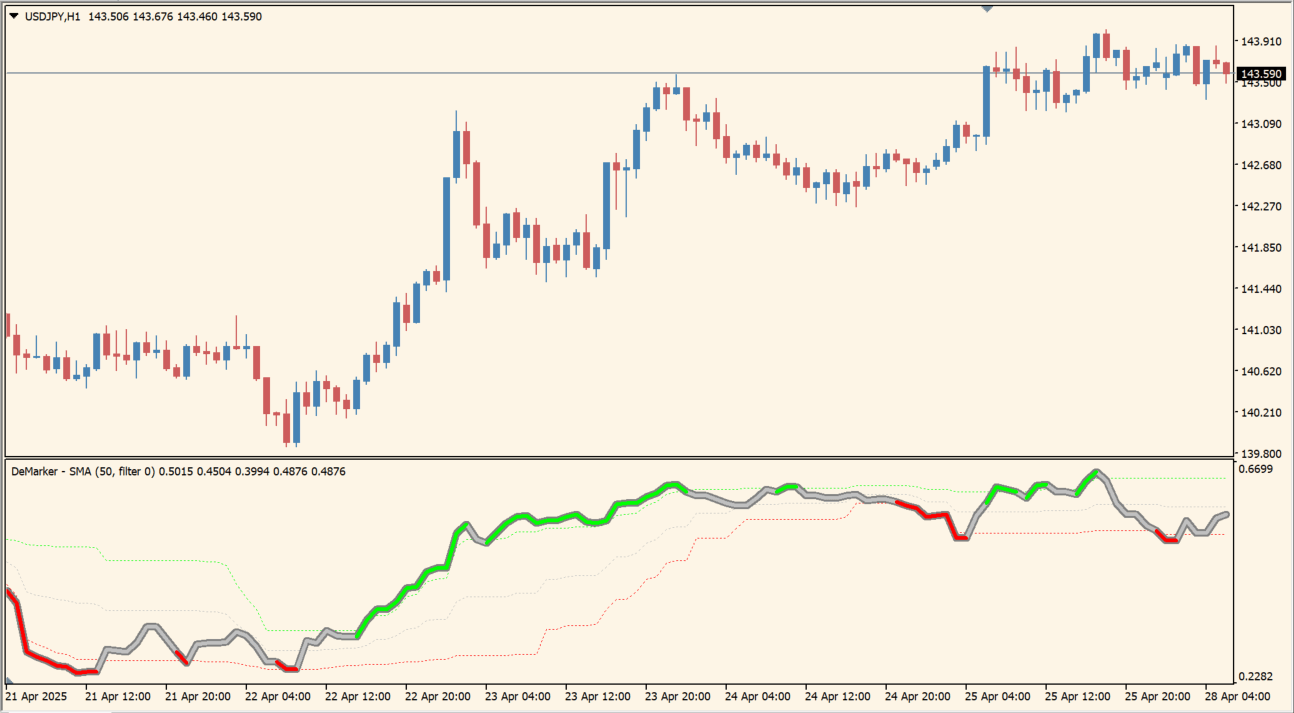Viewport: 1294px width, 713px height.
Task: Click the 23 Apr 04:00 time label
Action: tap(518, 695)
